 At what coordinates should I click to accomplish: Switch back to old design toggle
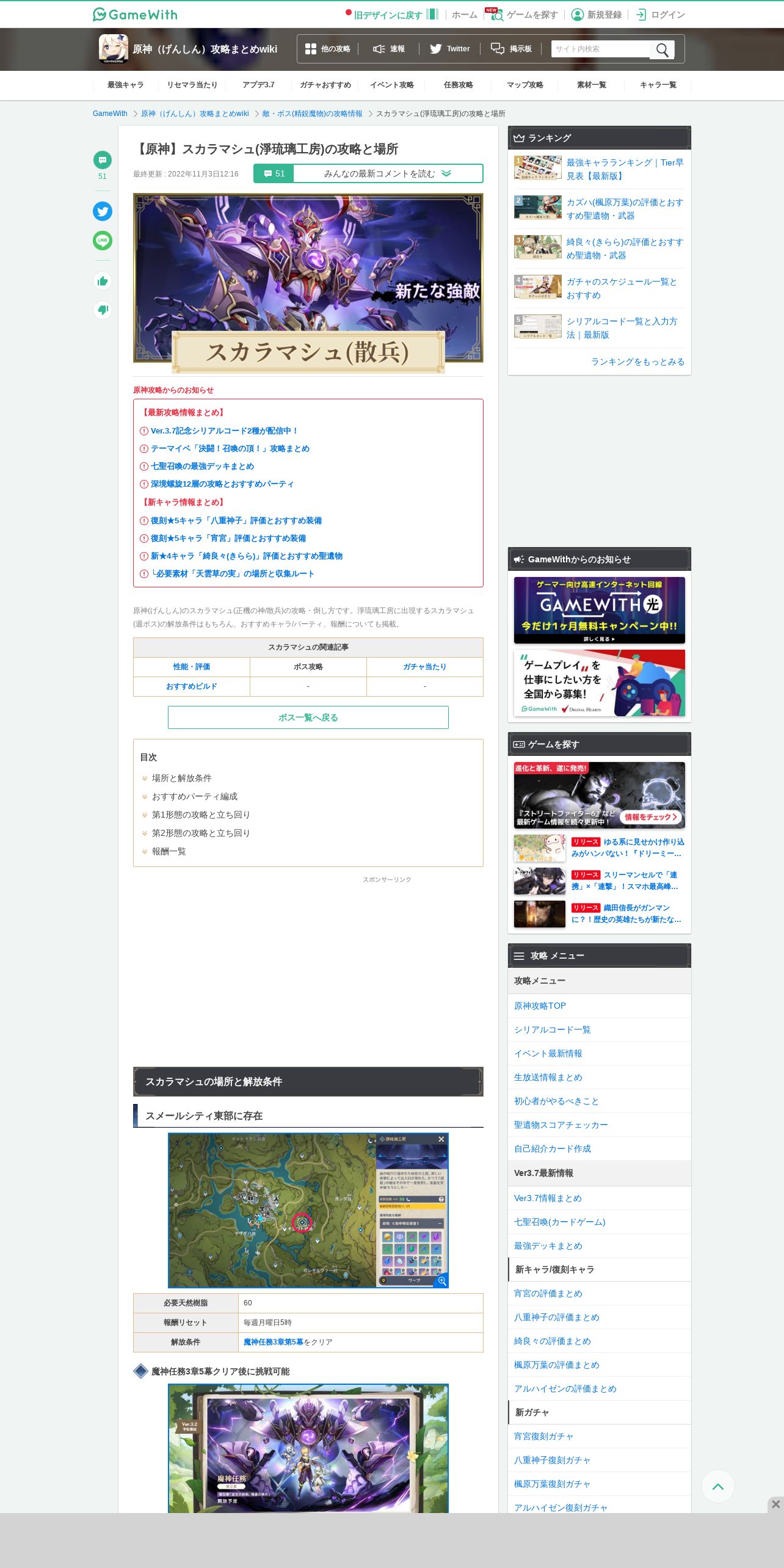click(393, 15)
